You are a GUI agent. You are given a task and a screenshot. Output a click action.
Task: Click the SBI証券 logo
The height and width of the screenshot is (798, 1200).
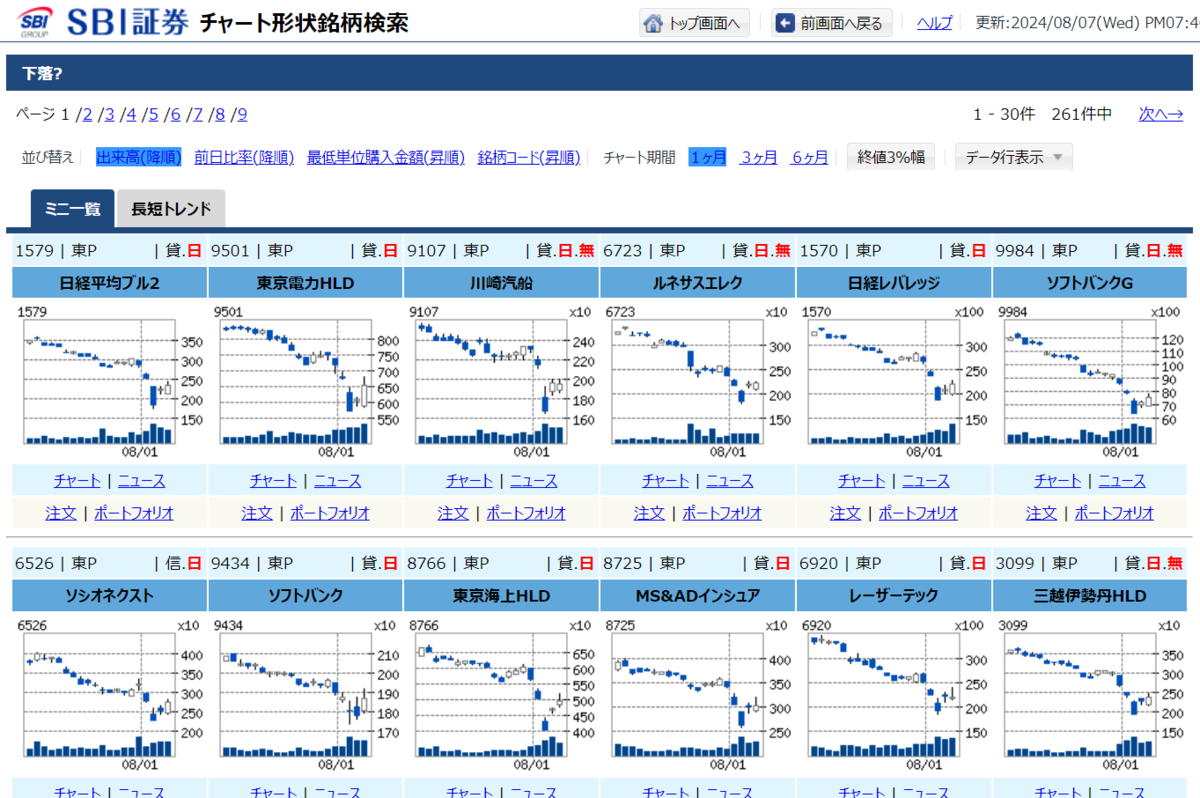tap(100, 22)
